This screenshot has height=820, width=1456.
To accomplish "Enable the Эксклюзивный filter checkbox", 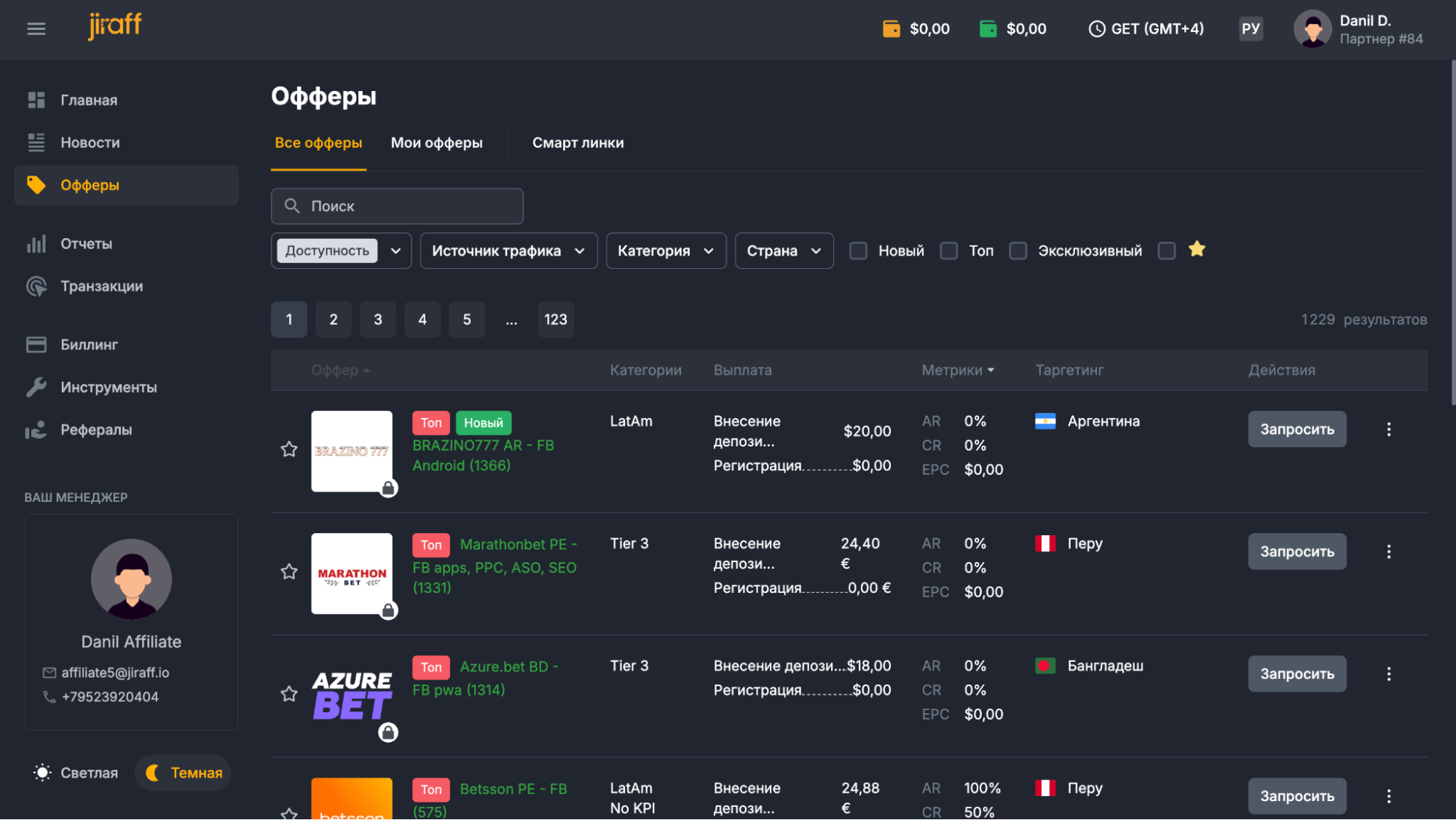I will [x=1018, y=251].
